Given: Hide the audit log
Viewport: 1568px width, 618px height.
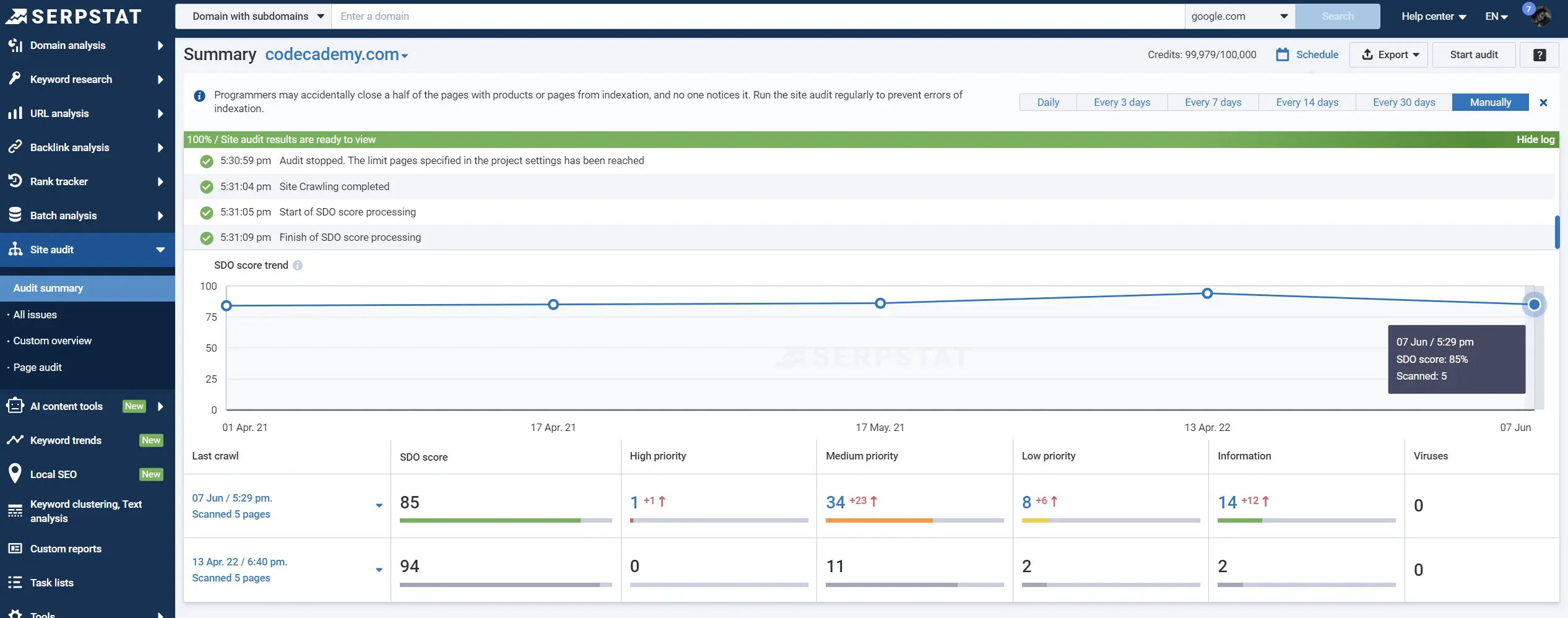Looking at the screenshot, I should tap(1536, 139).
